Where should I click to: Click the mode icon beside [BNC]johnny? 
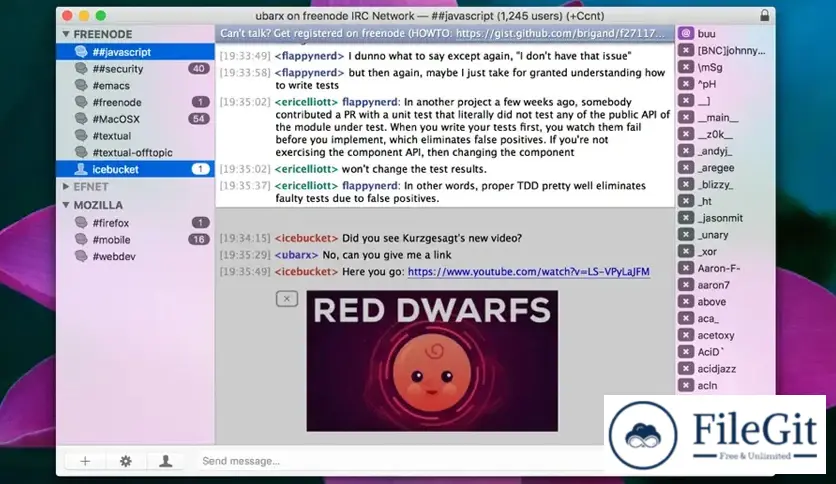coord(686,51)
